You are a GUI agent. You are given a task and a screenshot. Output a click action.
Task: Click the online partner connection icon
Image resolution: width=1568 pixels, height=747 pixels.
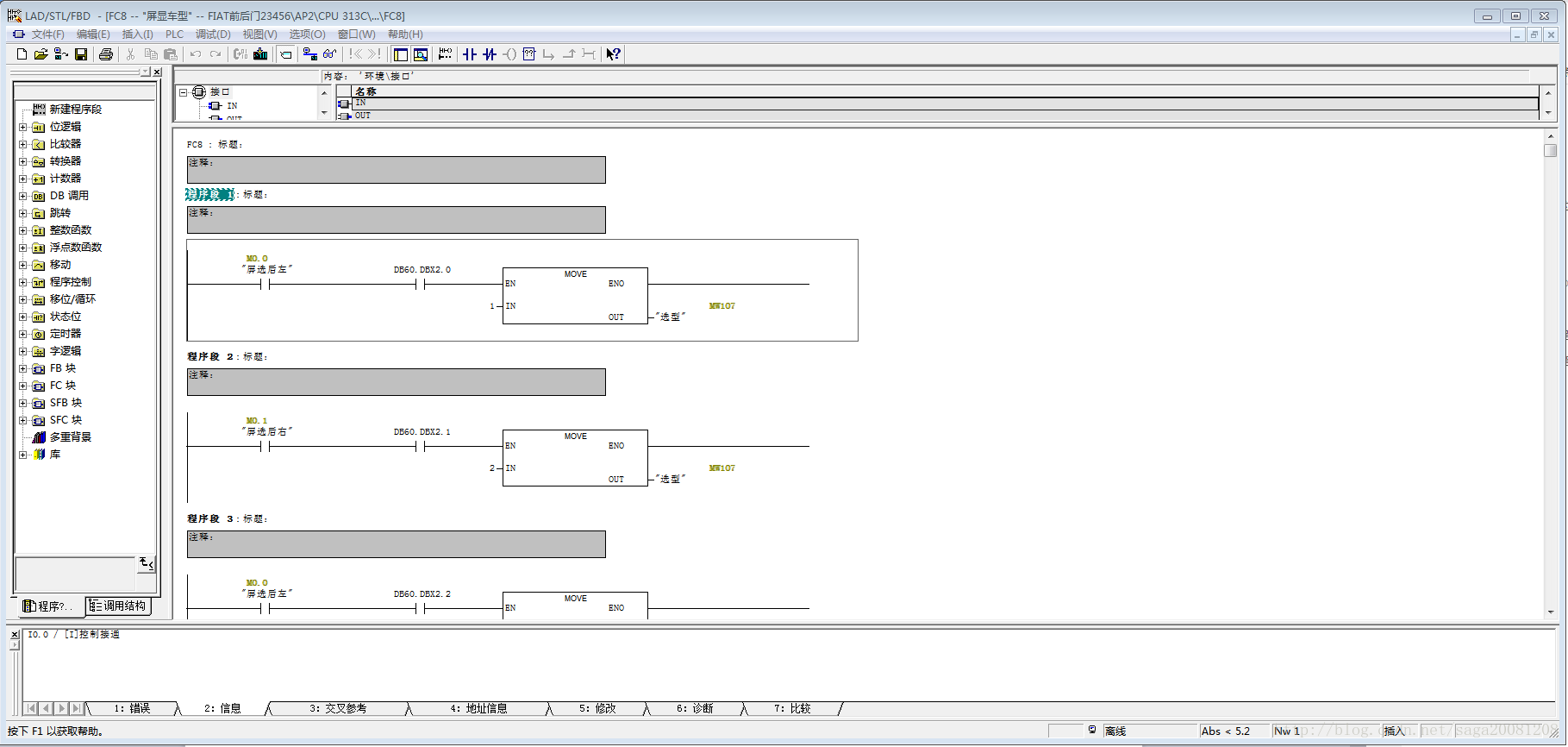[309, 54]
